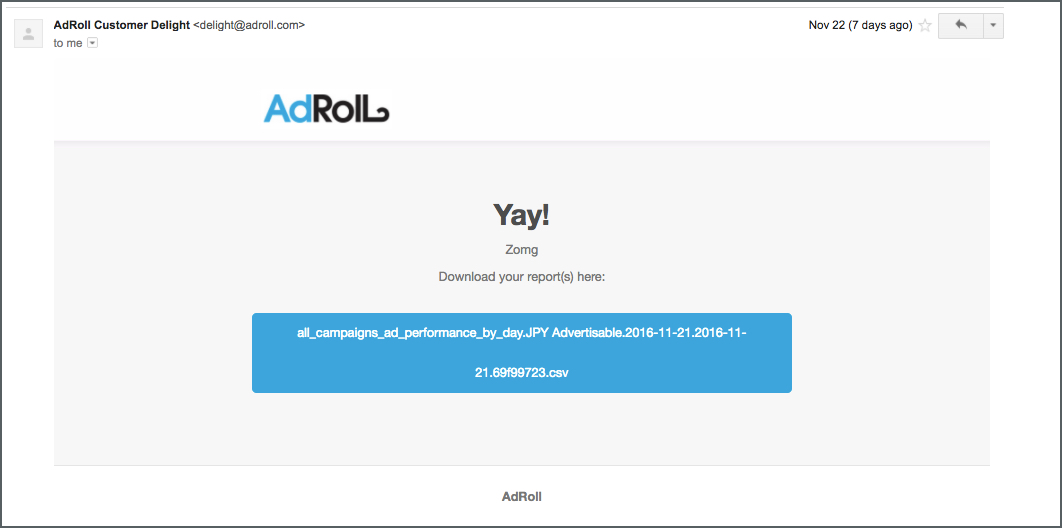Click the 'Yay!' heading

click(x=521, y=215)
